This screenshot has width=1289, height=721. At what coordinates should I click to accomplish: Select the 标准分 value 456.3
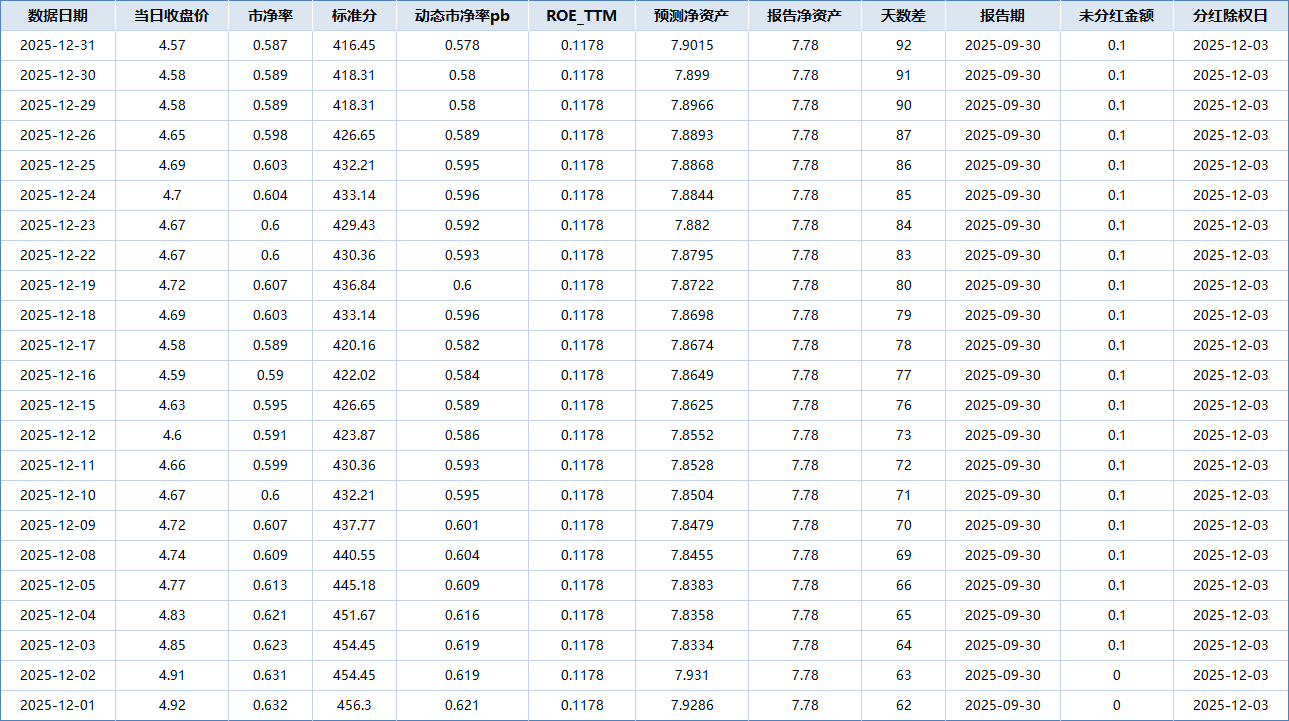tap(354, 705)
